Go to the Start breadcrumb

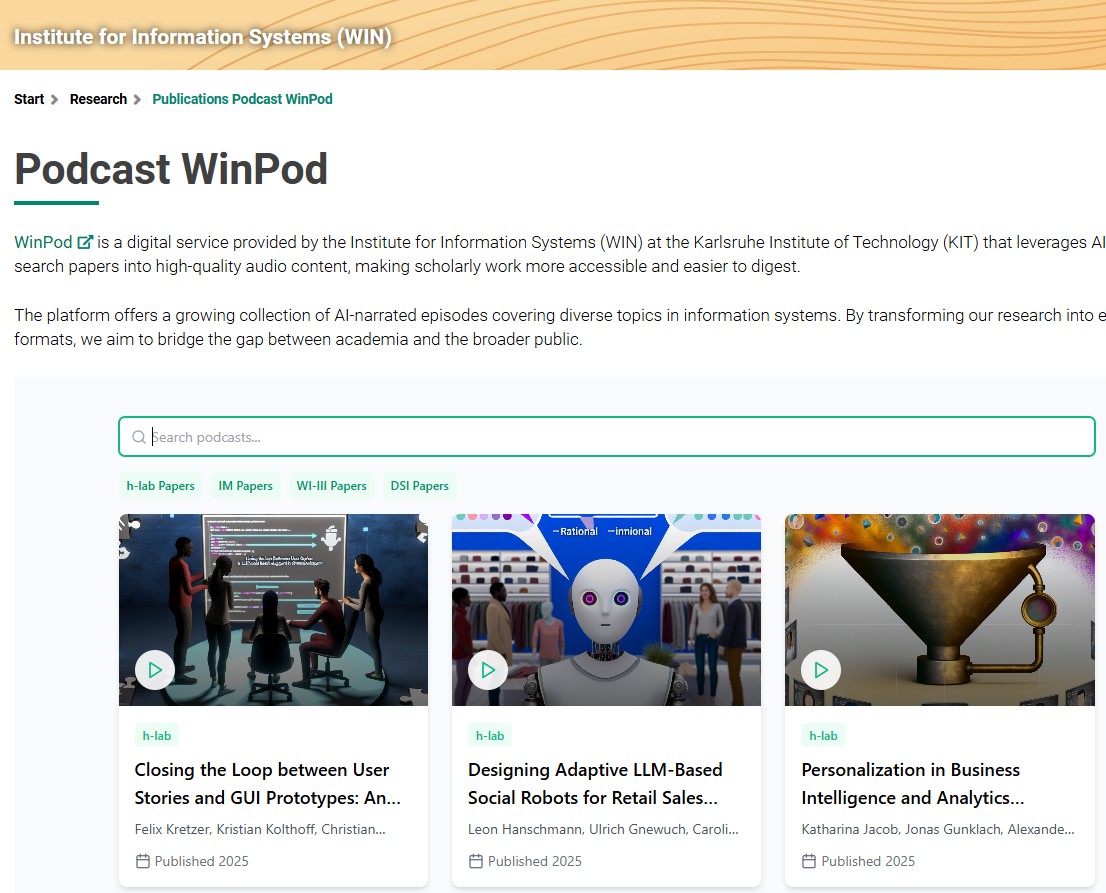click(x=29, y=99)
